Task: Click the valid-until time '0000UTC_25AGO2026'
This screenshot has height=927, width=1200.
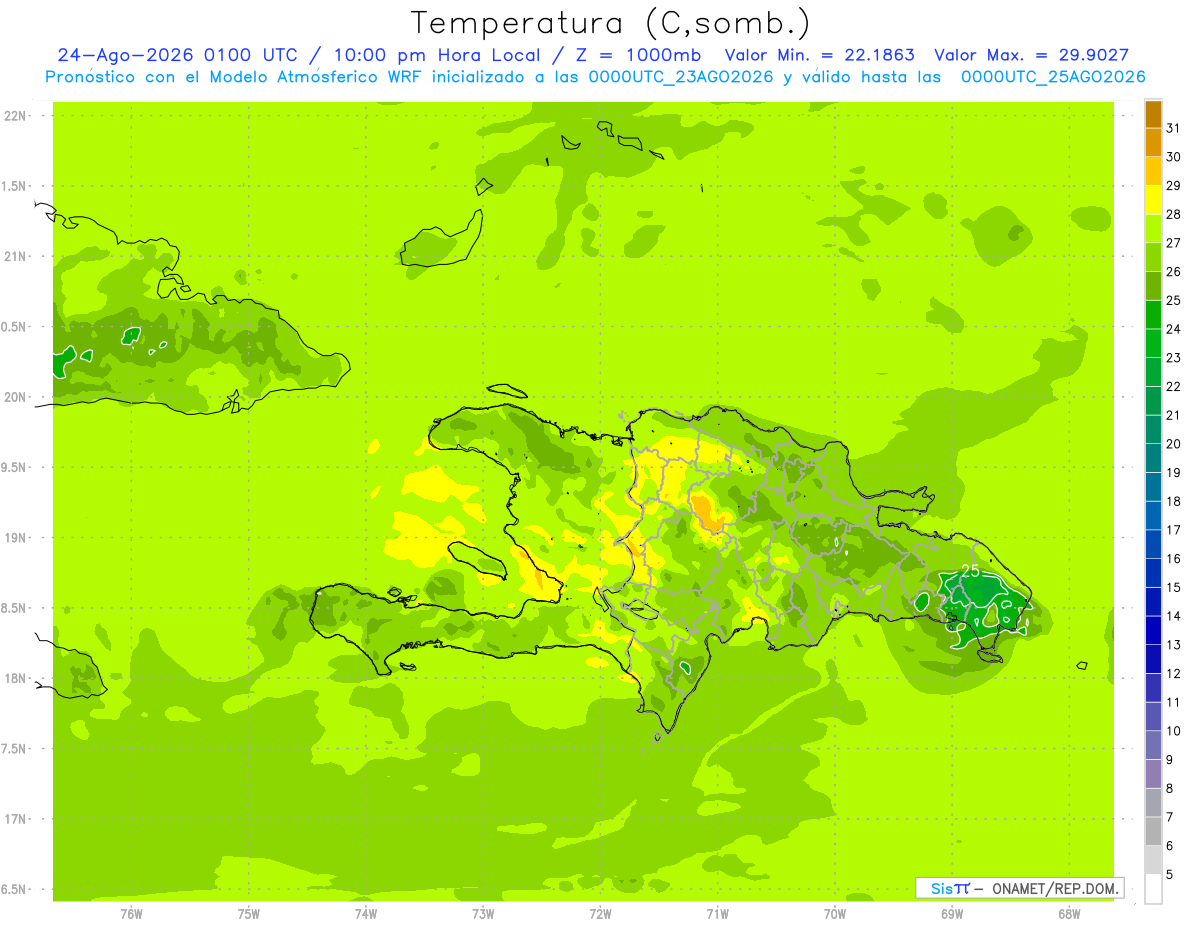Action: [x=1053, y=77]
